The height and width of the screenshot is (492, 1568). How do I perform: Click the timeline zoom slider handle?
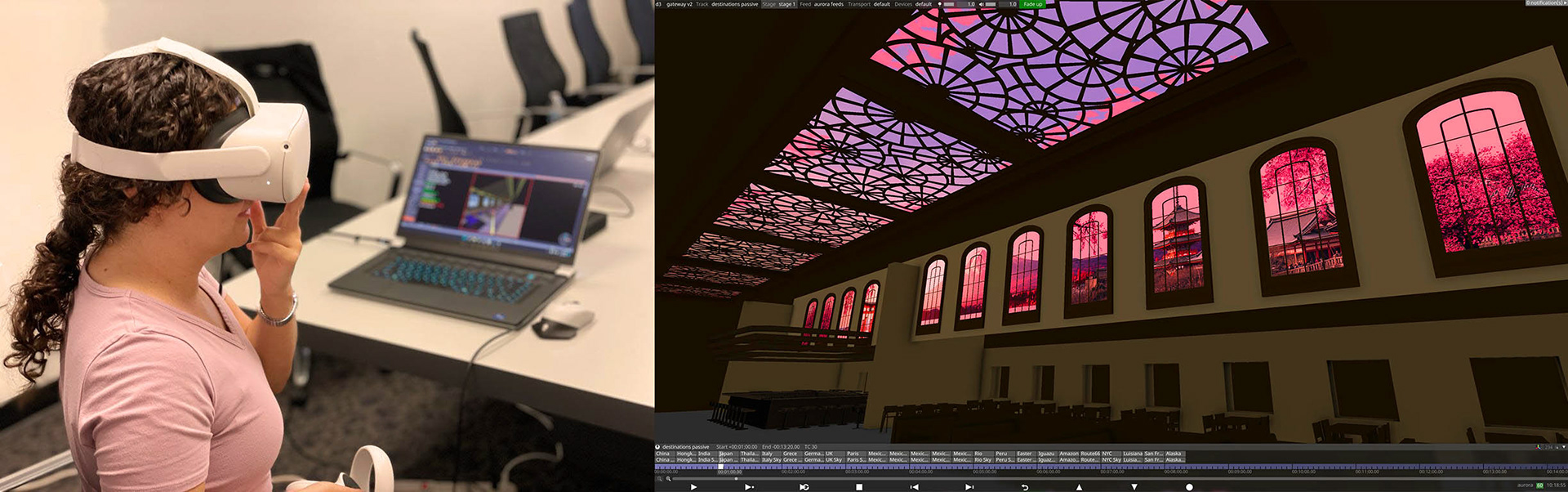(736, 479)
